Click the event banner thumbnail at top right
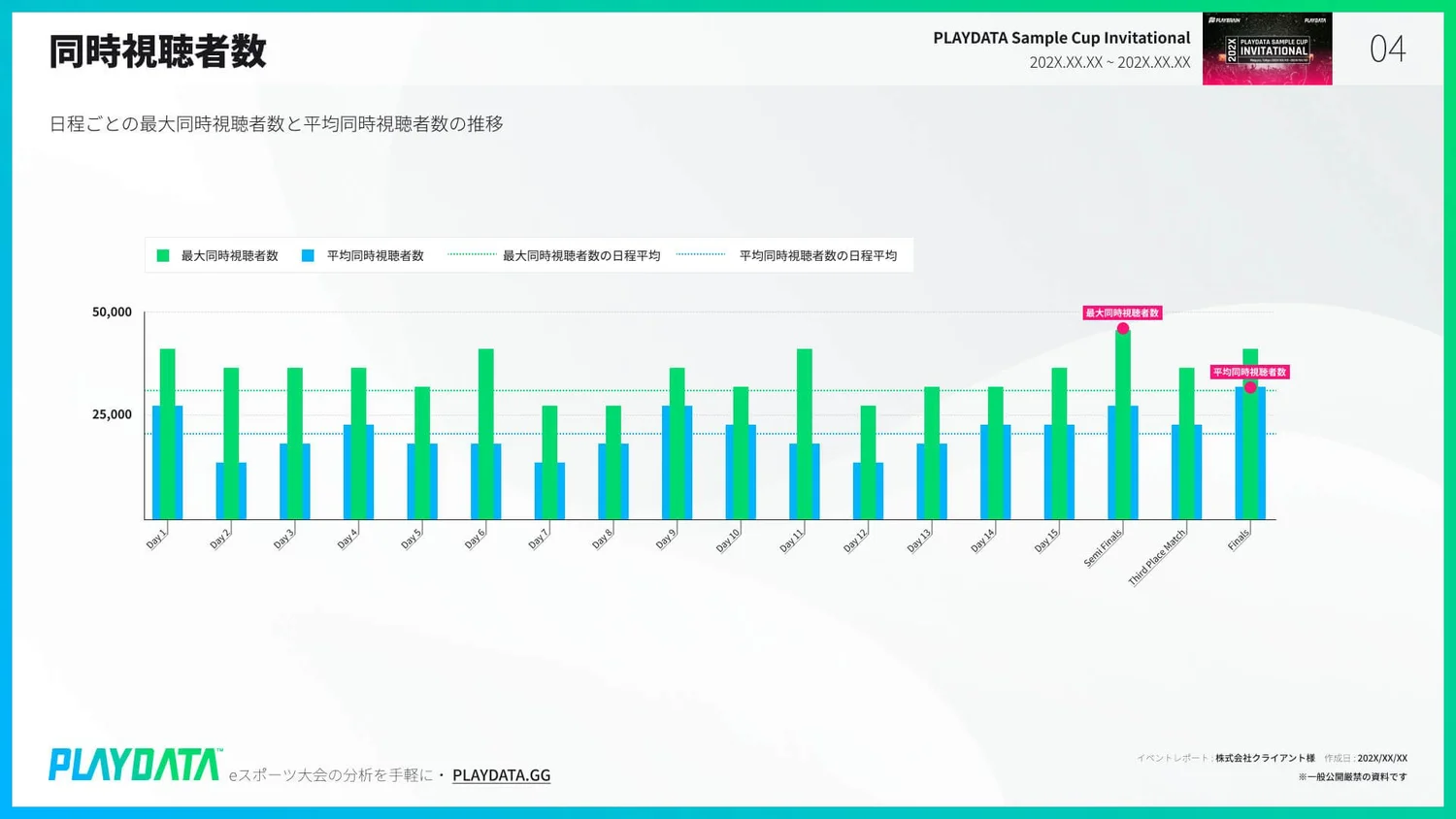This screenshot has height=819, width=1456. (x=1268, y=49)
